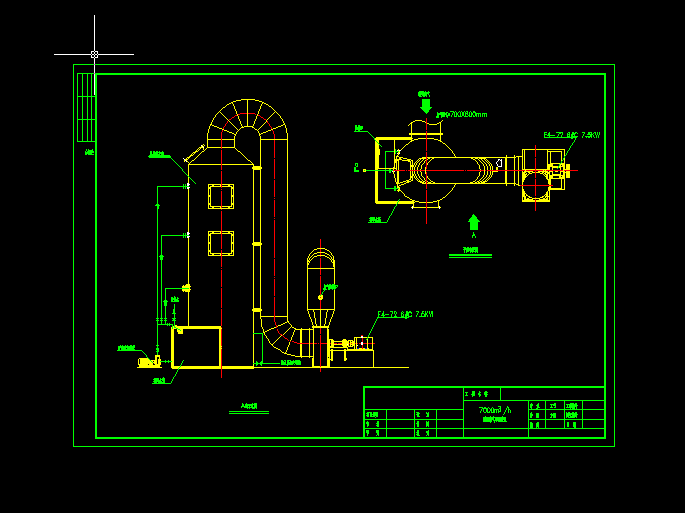Click the small label next to the vessel's yellow circle
Image resolution: width=685 pixels, height=513 pixels.
(331, 287)
